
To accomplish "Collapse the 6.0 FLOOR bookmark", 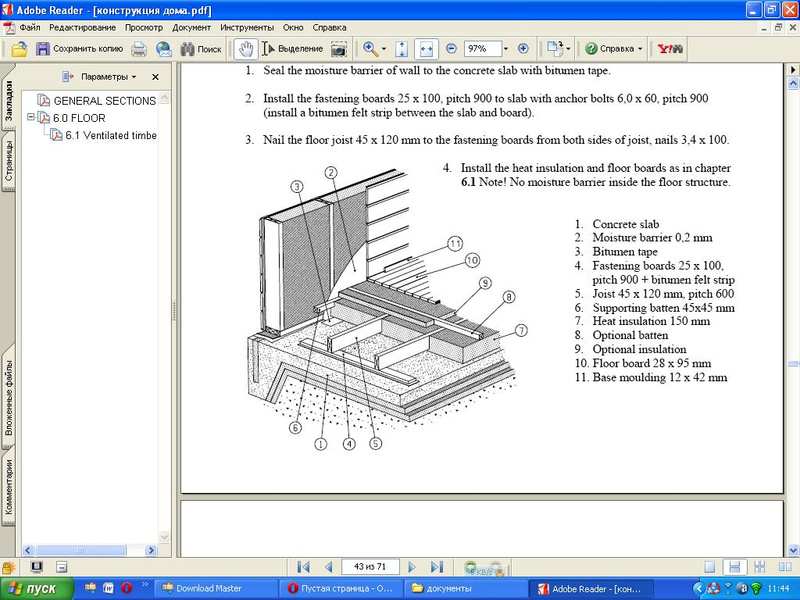I will [31, 117].
